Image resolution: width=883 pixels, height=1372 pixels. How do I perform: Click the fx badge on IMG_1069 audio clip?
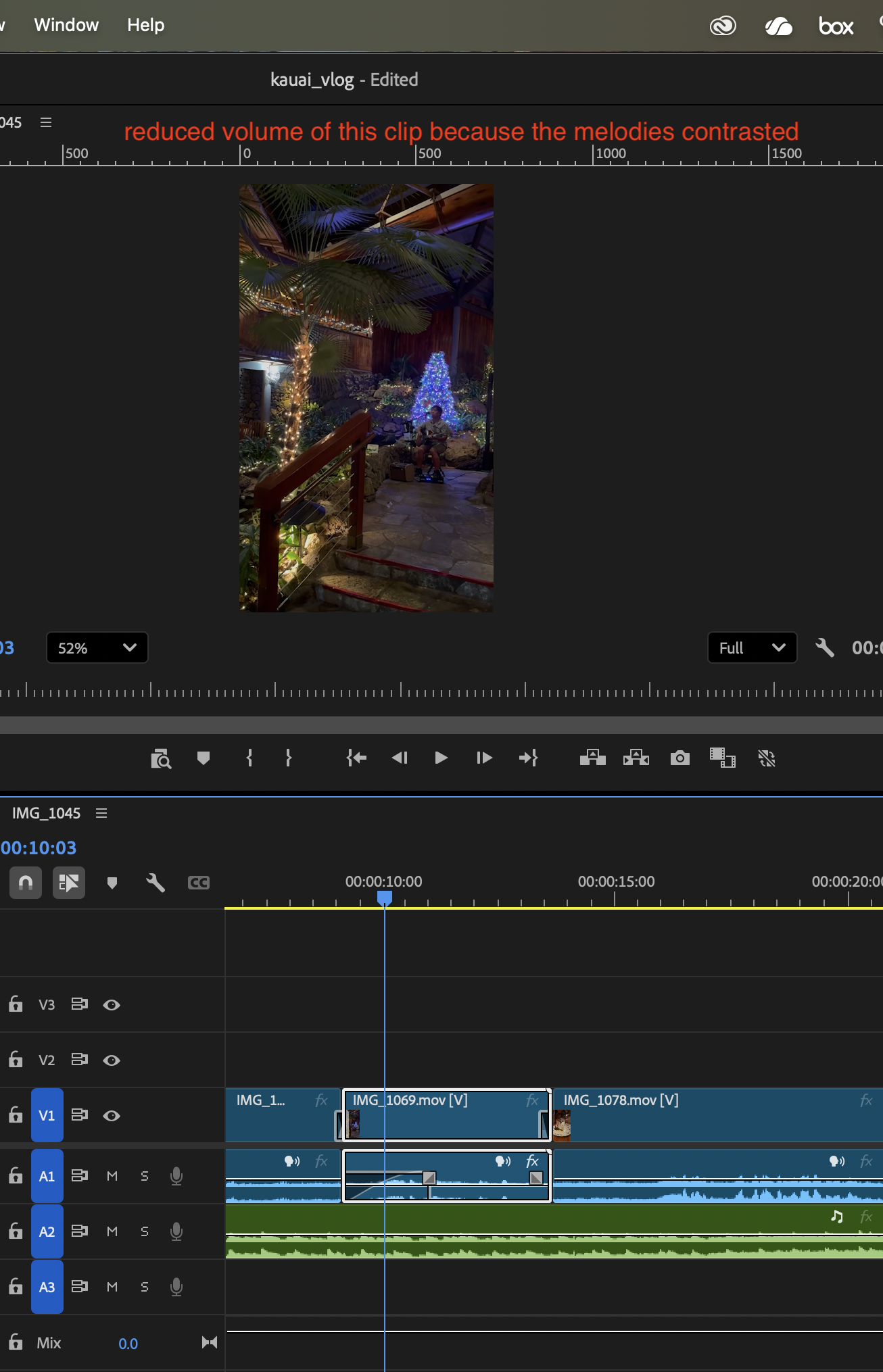tap(532, 1161)
